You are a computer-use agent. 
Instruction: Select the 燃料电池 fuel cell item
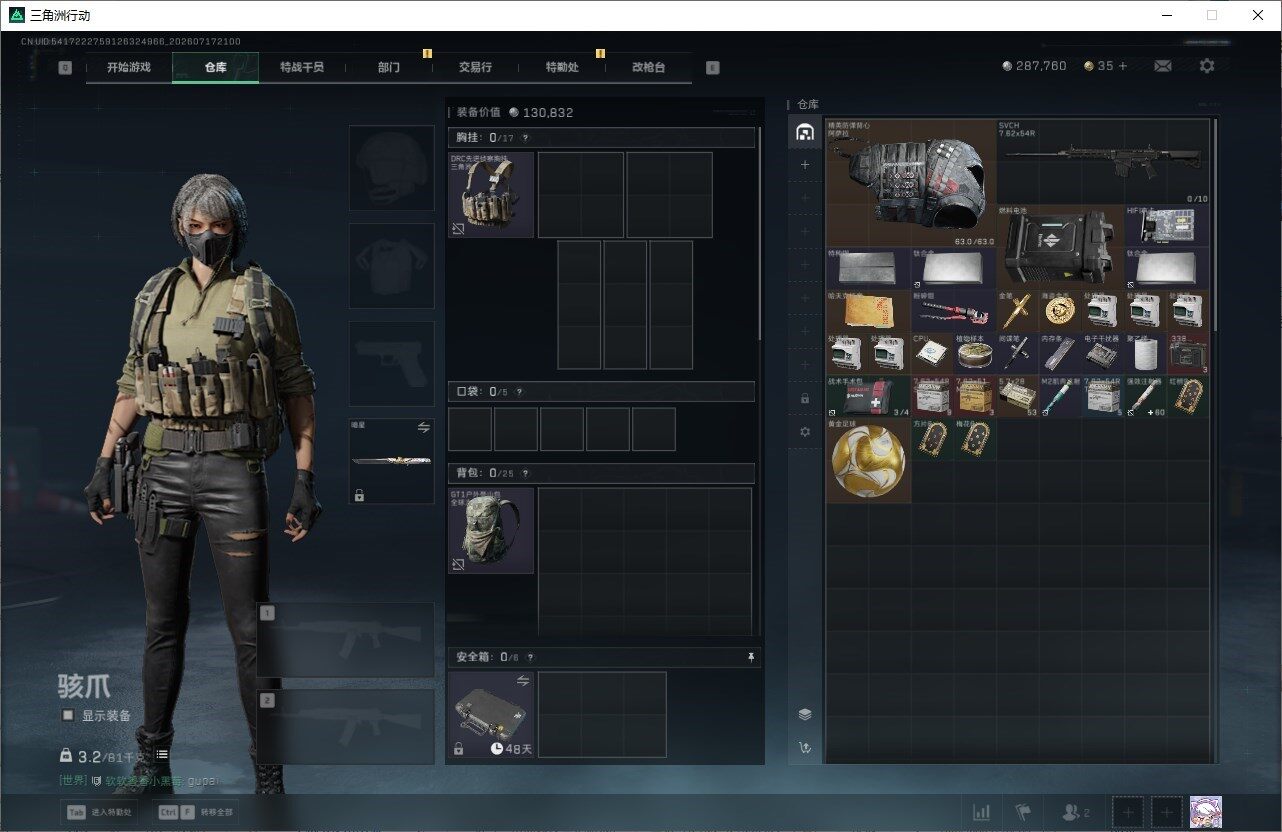coord(1060,247)
